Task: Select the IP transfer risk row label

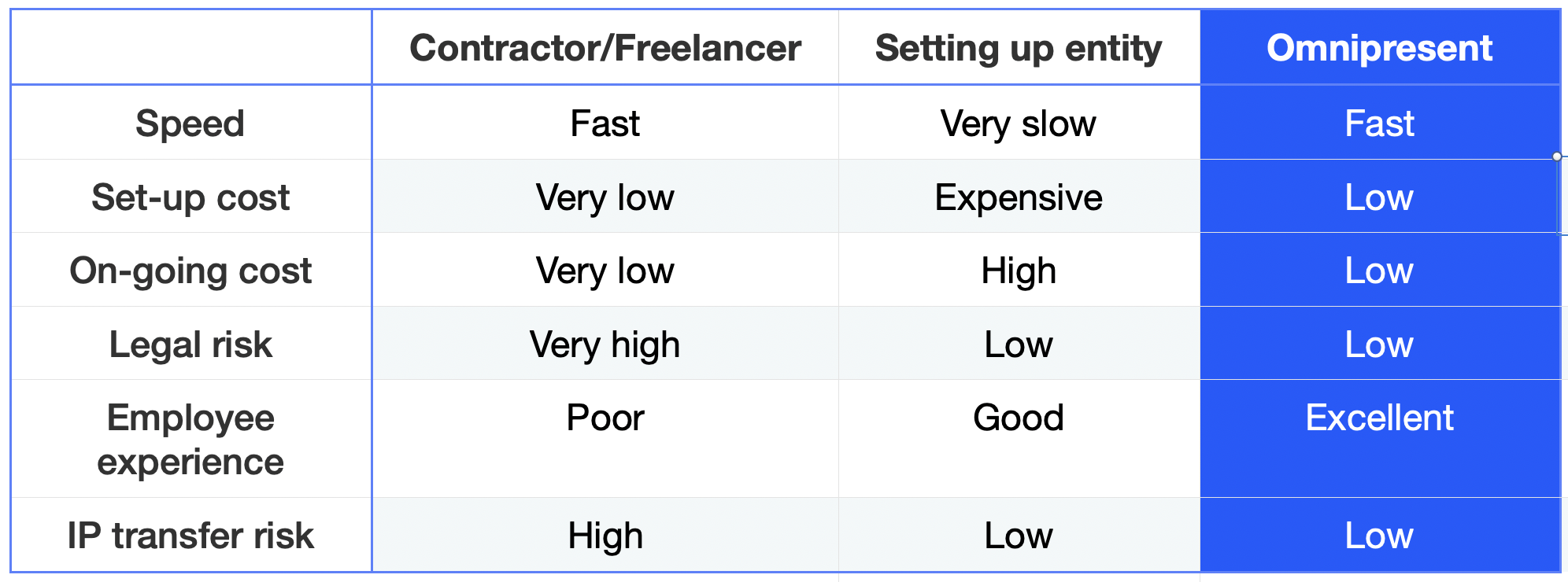Action: click(x=190, y=535)
